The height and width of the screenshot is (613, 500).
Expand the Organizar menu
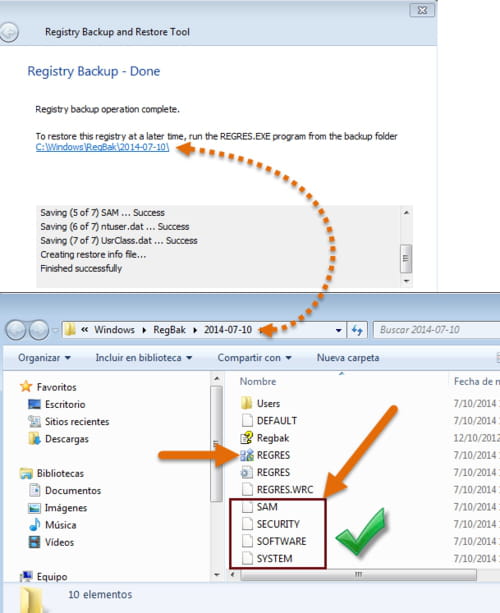click(x=44, y=358)
